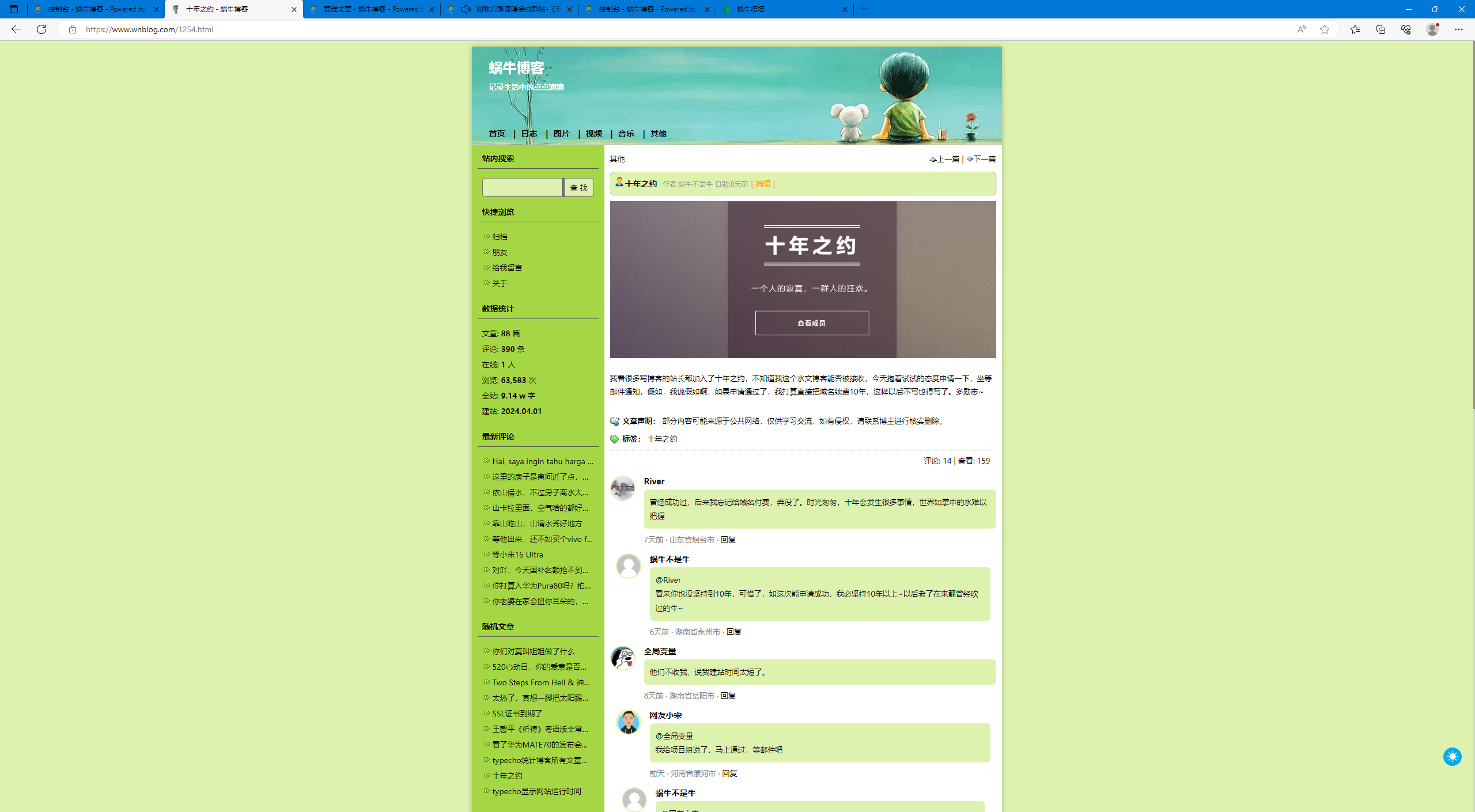Click the read aloud icon in address bar

1301,29
